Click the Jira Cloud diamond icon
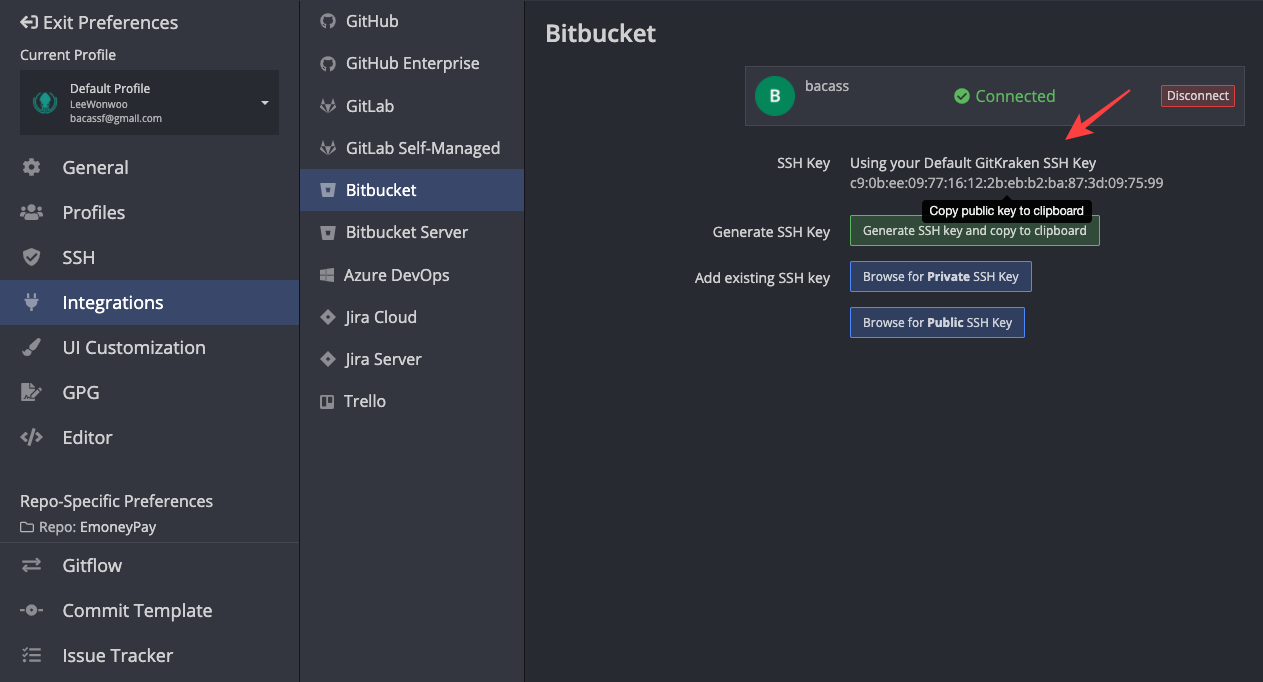This screenshot has width=1263, height=682. (x=327, y=317)
